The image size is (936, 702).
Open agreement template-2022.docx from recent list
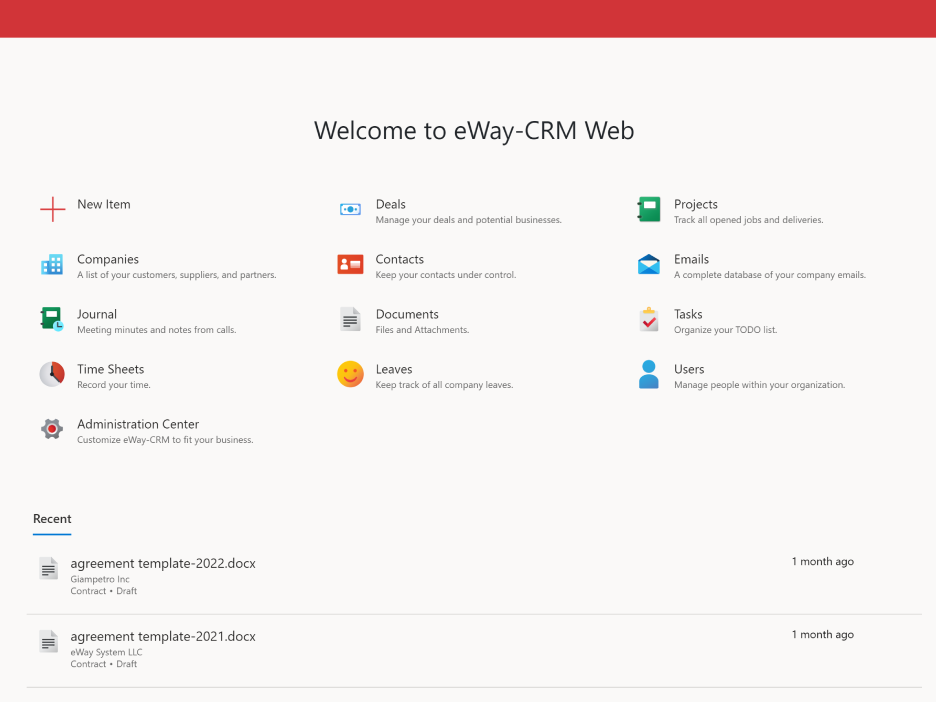163,564
